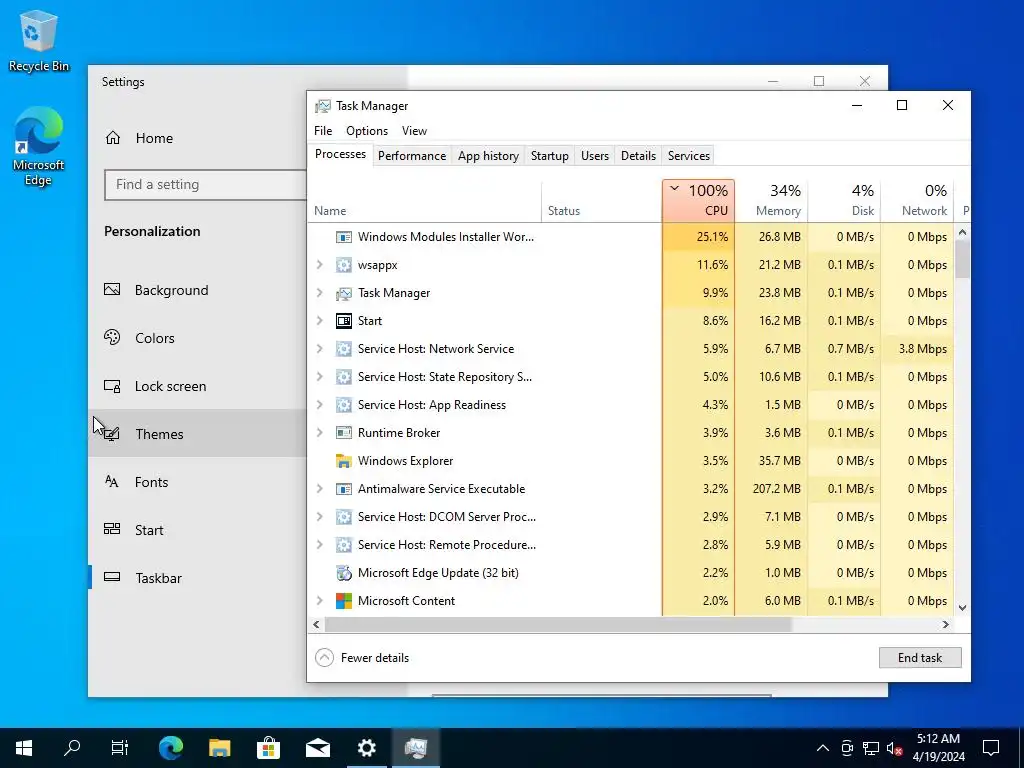Select the Service Host: DCOM Server row

(630, 517)
